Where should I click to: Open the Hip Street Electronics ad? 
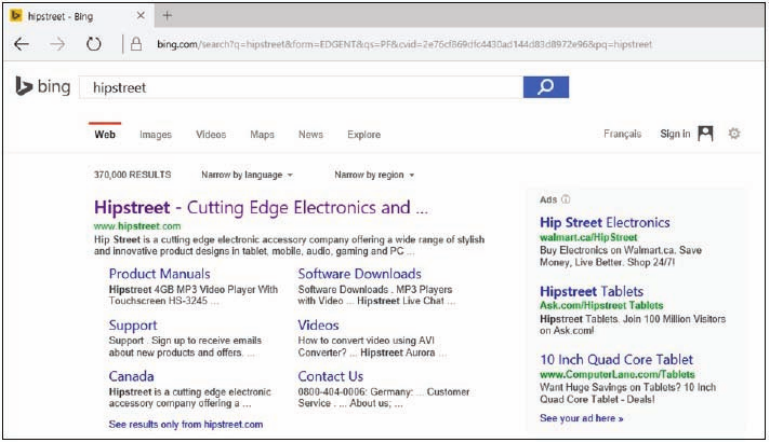coord(605,223)
